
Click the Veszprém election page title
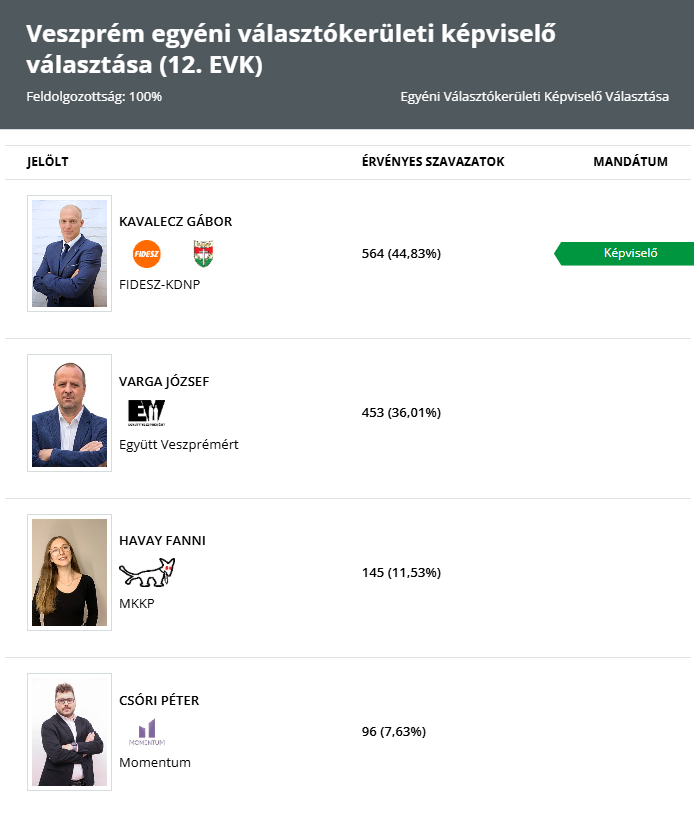pyautogui.click(x=290, y=49)
